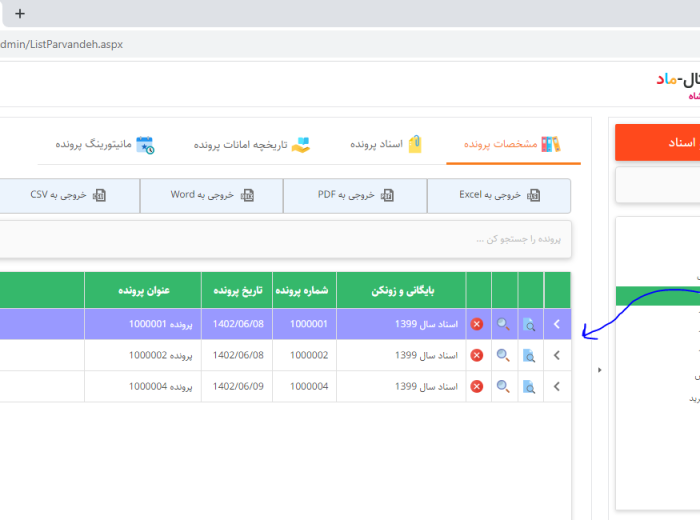700x520 pixels.
Task: Click red delete icon for record 1000004
Action: 477,386
